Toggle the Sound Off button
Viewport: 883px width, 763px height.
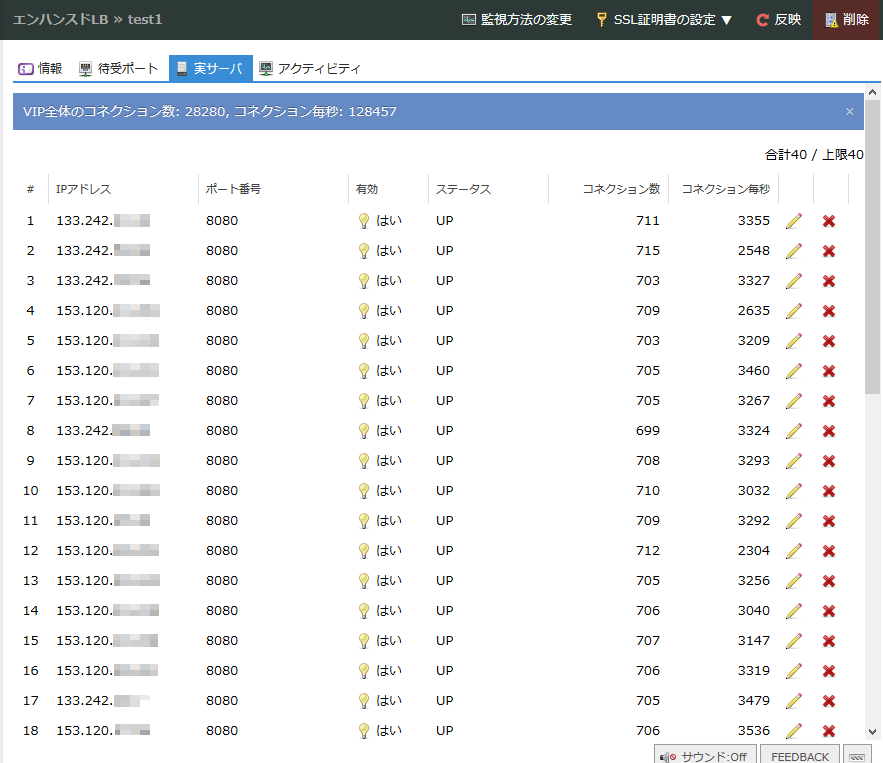tap(704, 756)
